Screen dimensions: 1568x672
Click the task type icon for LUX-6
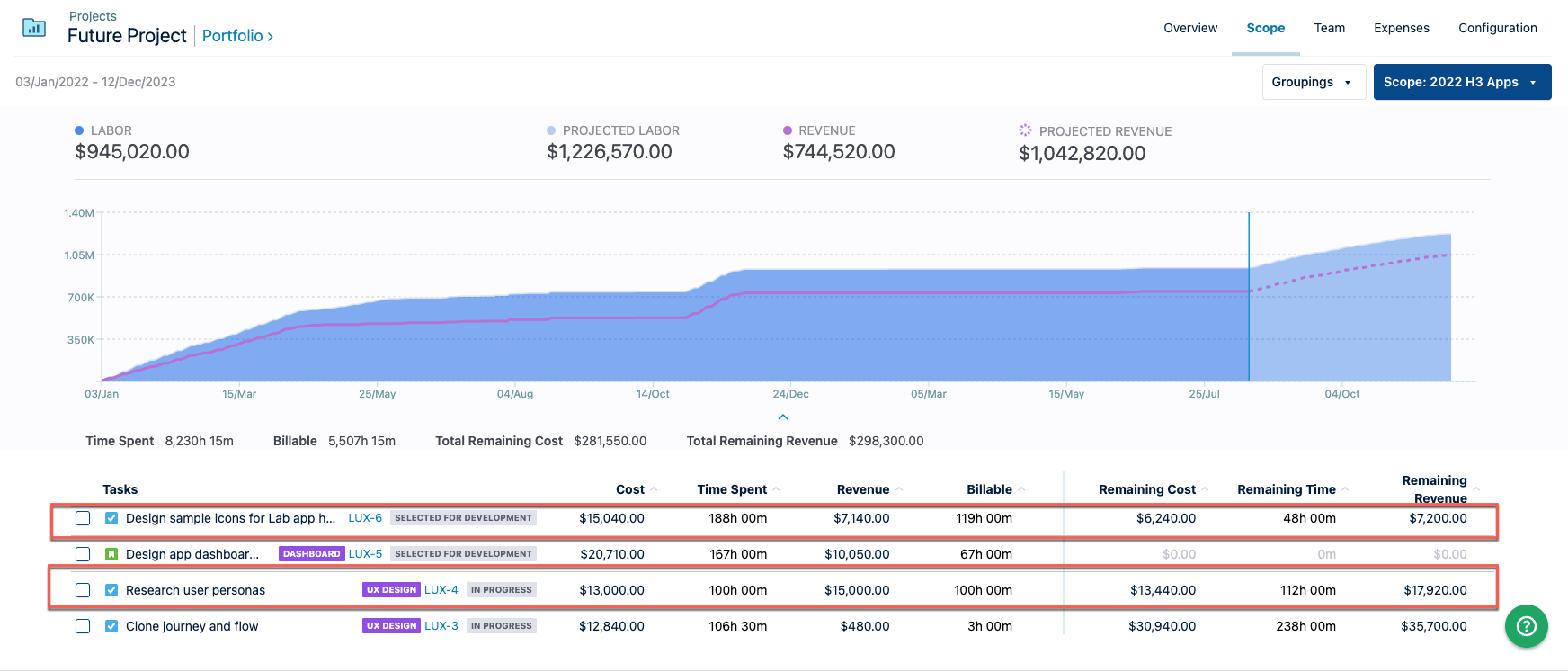[111, 518]
